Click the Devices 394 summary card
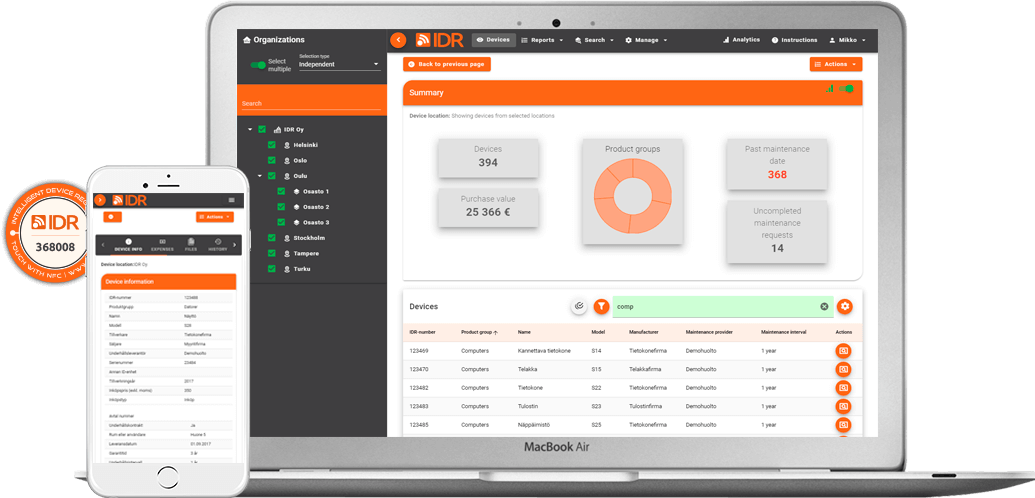 coord(488,157)
